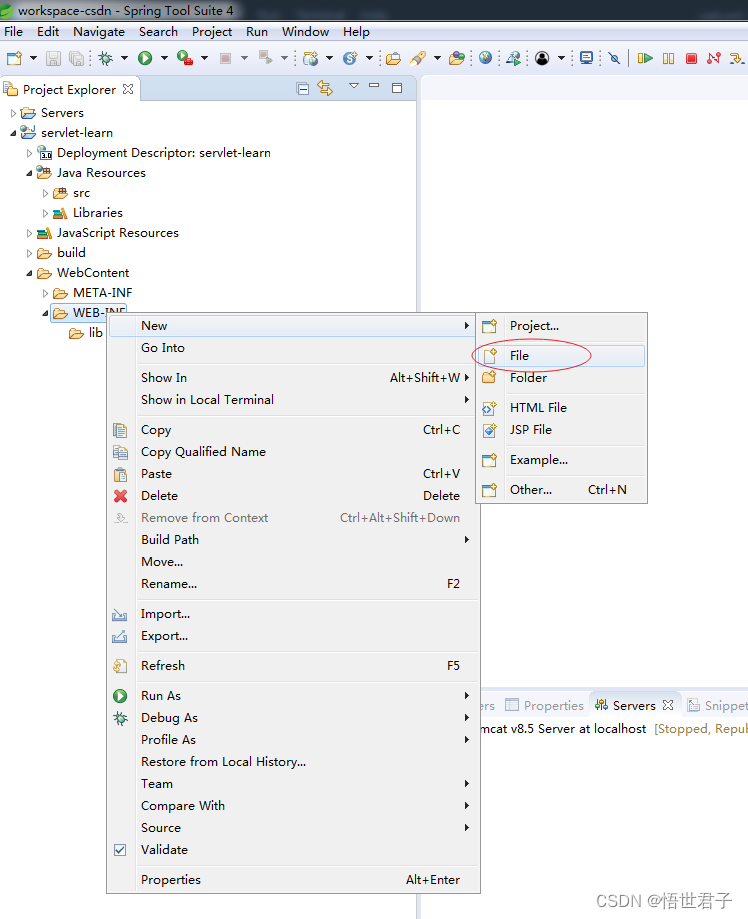Open the External Tools dropdown arrow

click(x=204, y=58)
